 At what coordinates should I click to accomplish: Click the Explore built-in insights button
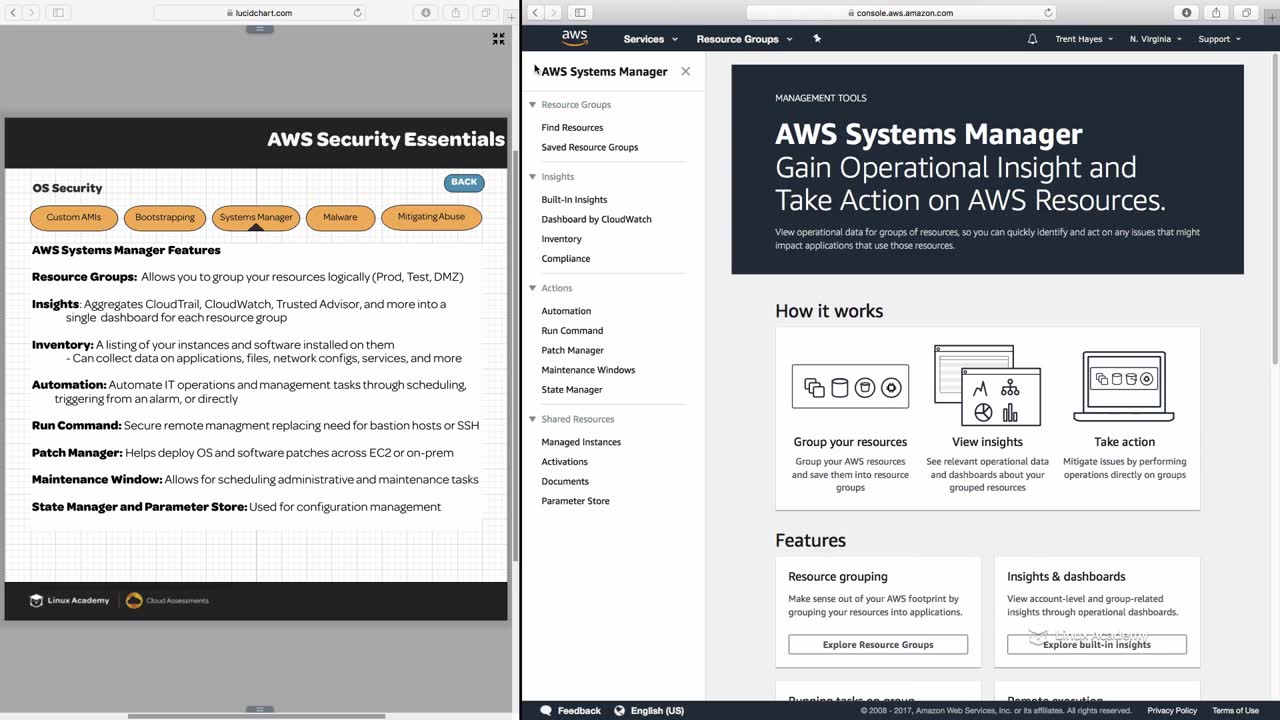(x=1097, y=645)
